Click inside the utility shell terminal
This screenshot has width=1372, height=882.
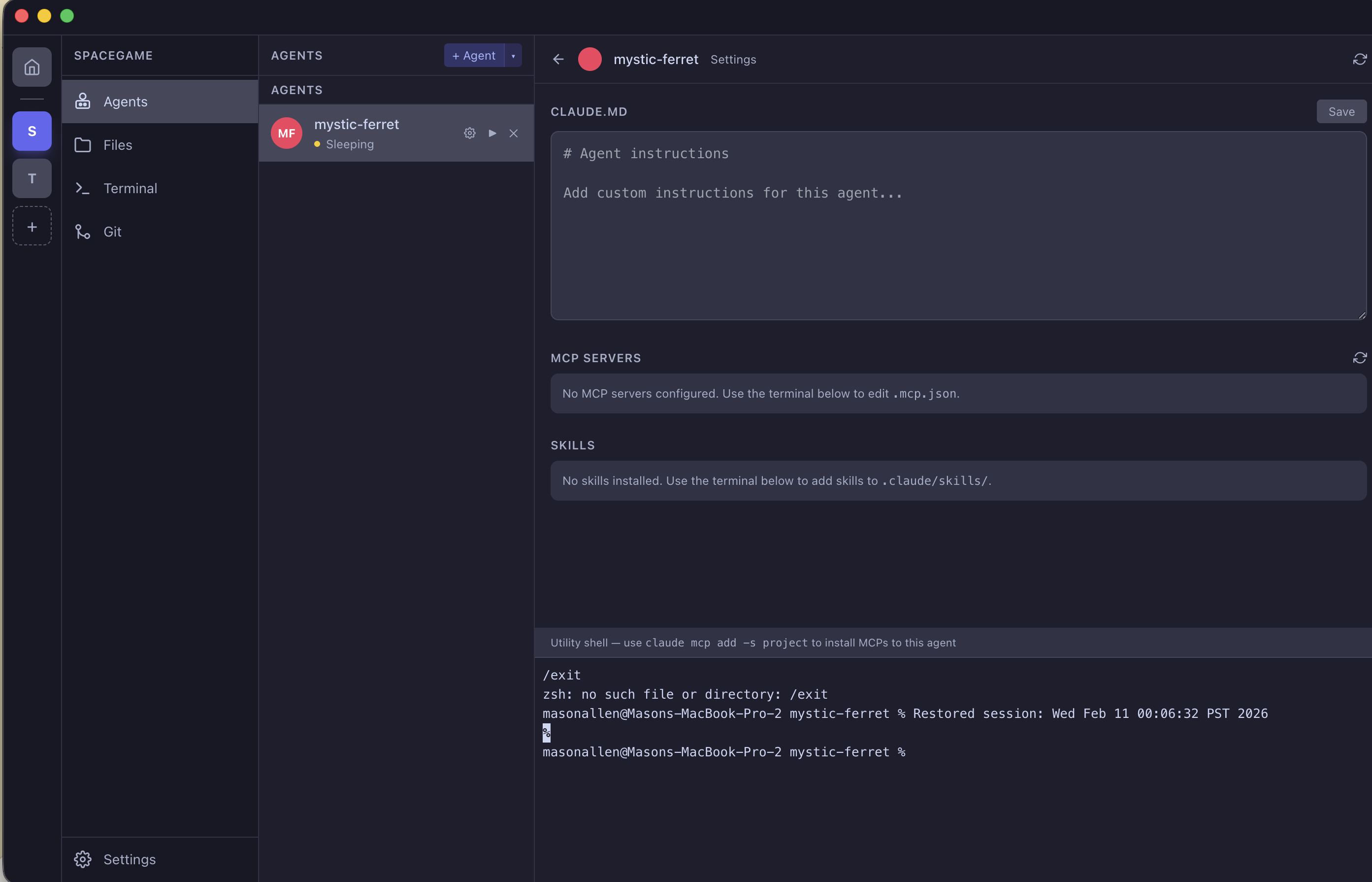(x=916, y=802)
